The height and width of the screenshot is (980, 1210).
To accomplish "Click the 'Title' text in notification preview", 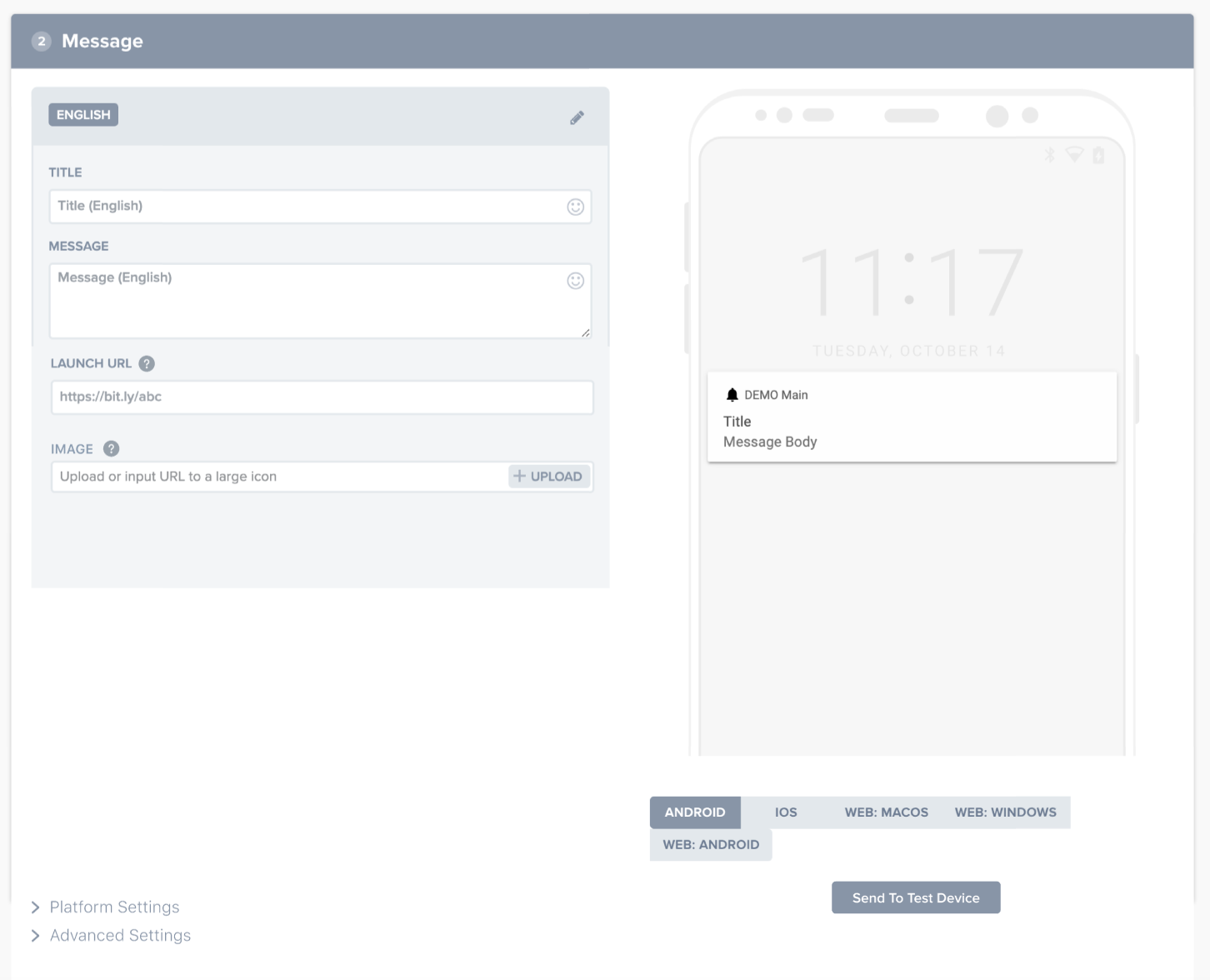I will [x=737, y=422].
